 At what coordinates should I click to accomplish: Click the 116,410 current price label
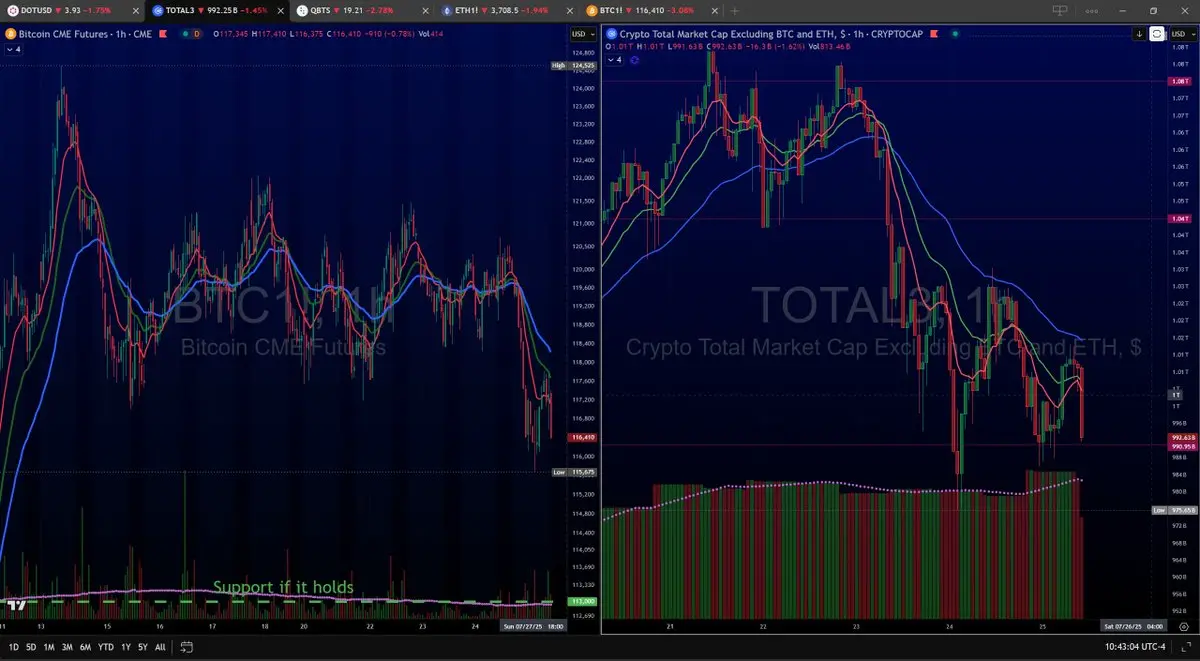point(582,437)
